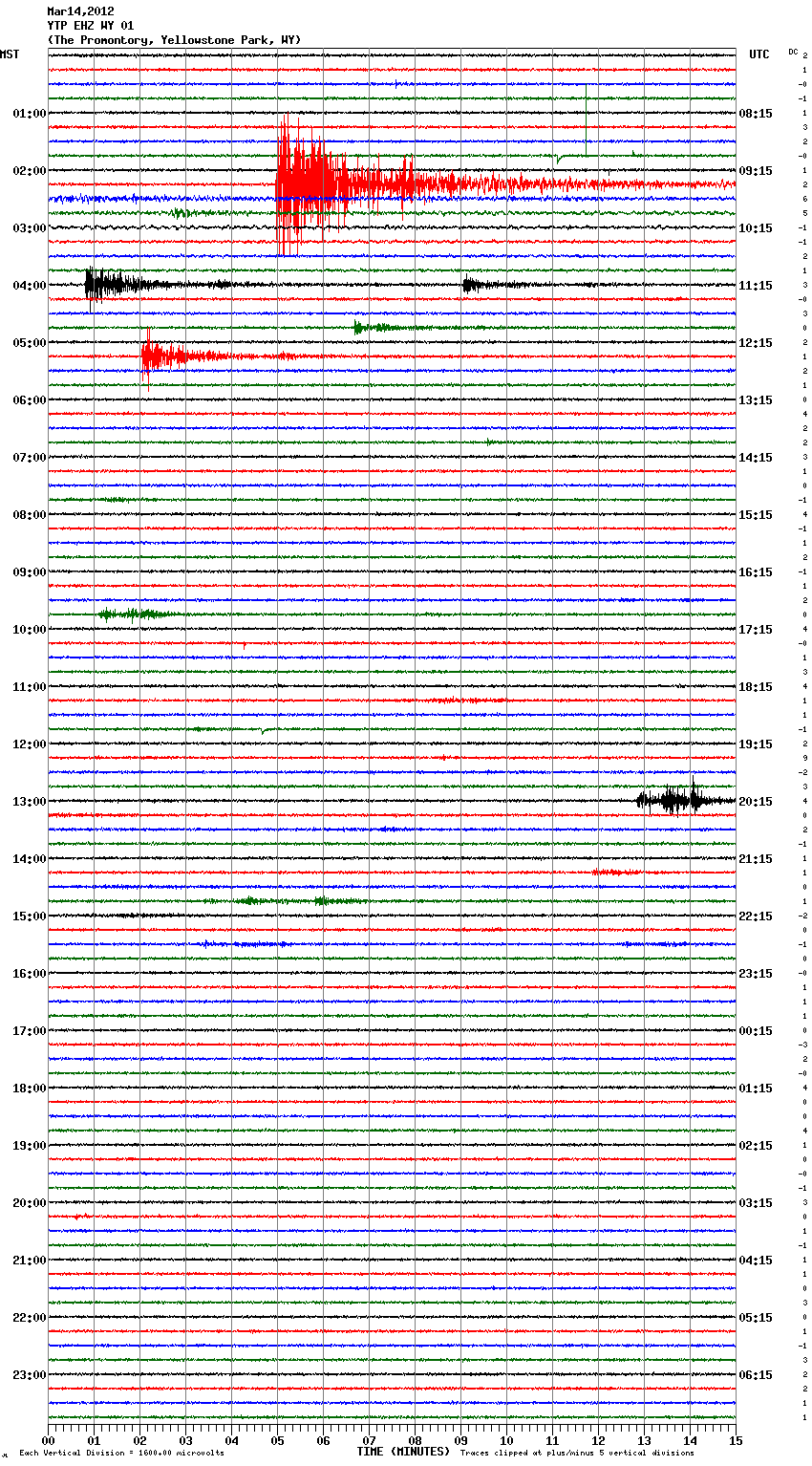Click the 11:15 UTC time label
This screenshot has height=1466, width=812.
pos(756,286)
